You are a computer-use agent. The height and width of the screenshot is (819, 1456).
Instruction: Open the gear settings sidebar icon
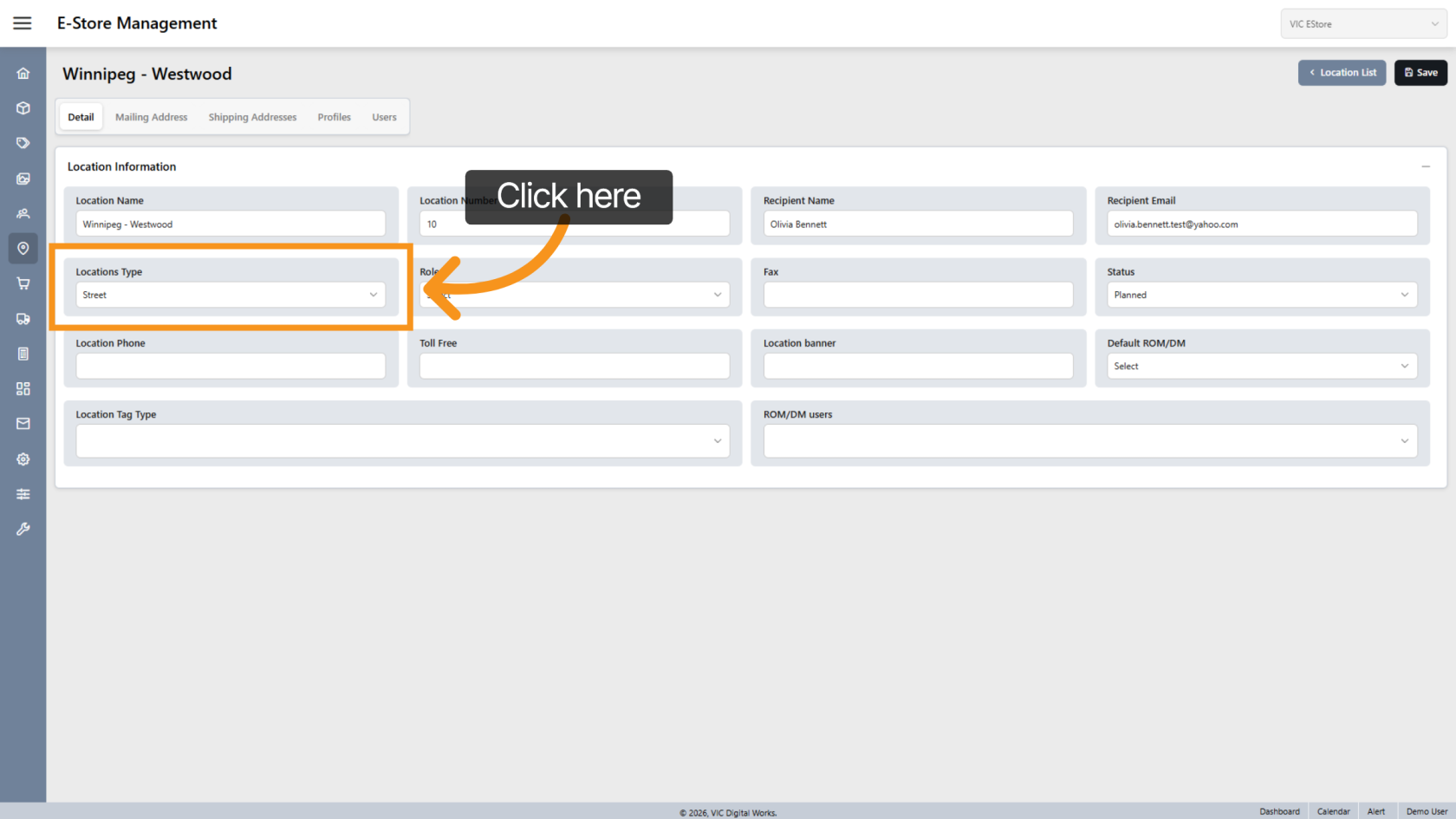click(x=23, y=459)
